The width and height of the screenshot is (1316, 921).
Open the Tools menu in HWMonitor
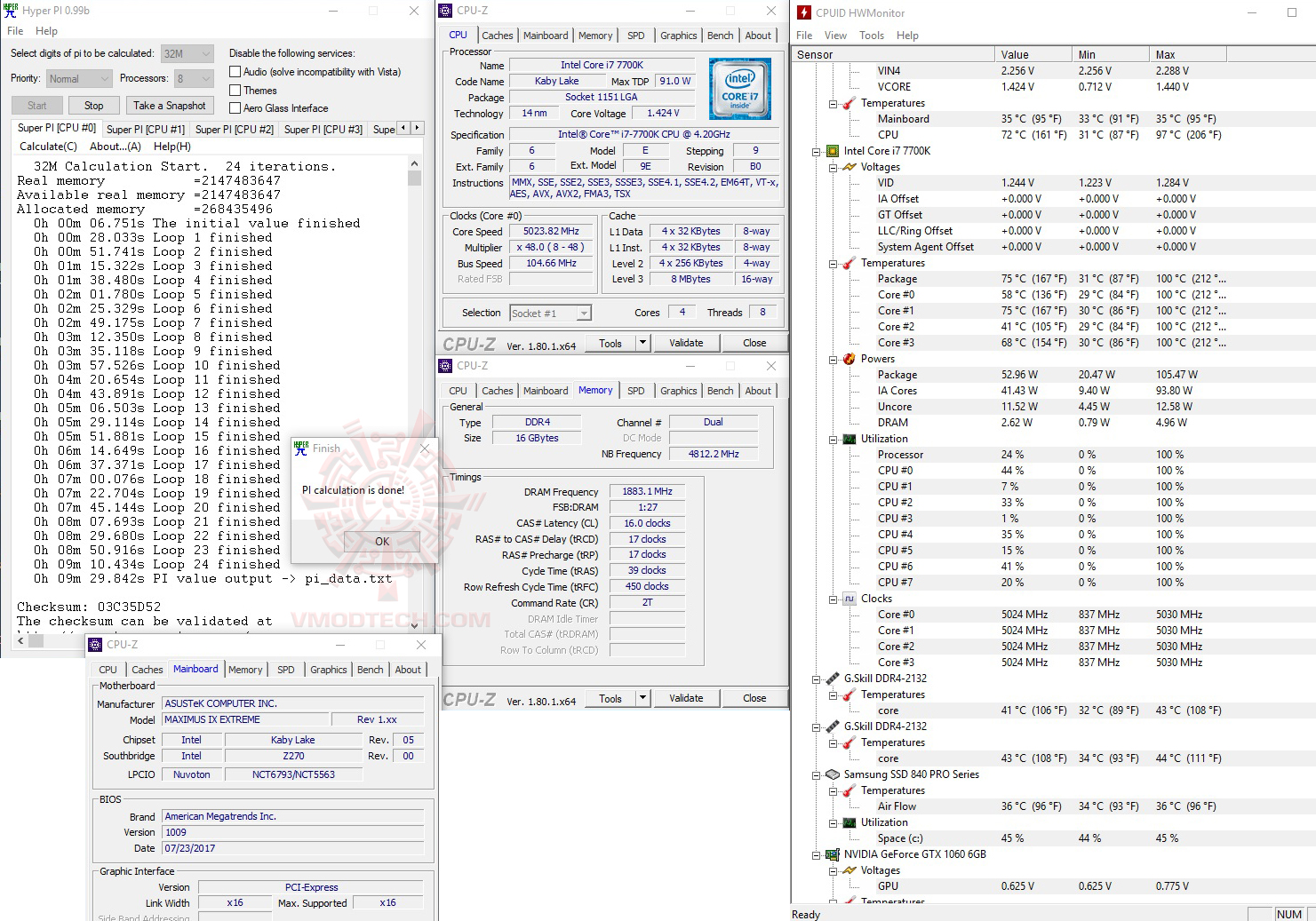point(872,36)
